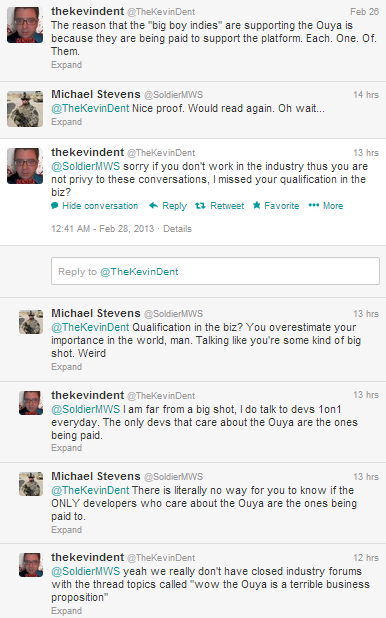
Task: Open @TheKevinDent mention in 'literally no way' tweet
Action: tap(90, 490)
